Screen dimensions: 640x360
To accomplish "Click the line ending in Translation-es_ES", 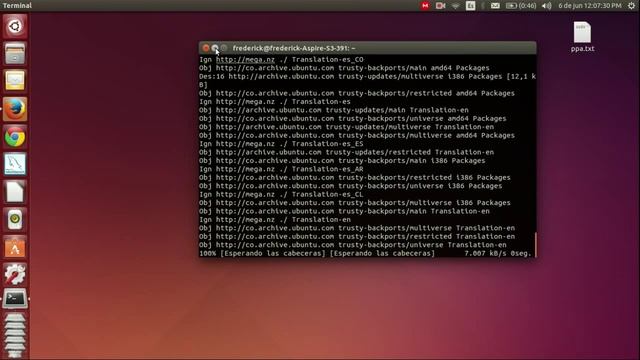I will [281, 144].
